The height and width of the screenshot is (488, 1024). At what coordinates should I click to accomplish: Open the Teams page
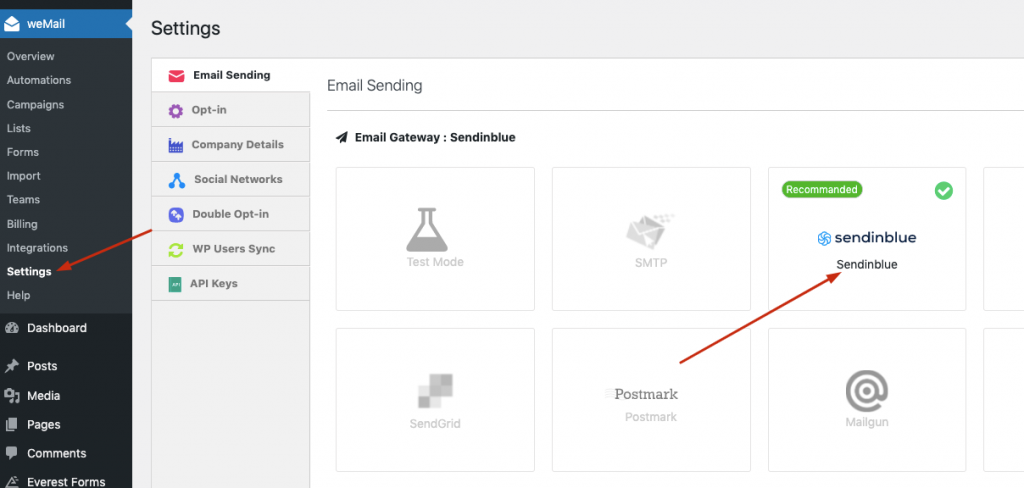(x=23, y=199)
